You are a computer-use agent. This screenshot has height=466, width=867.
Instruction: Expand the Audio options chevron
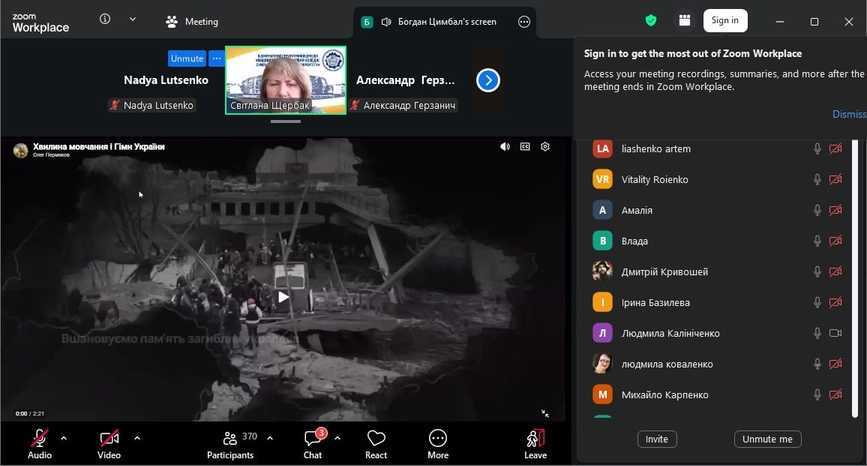click(x=64, y=438)
